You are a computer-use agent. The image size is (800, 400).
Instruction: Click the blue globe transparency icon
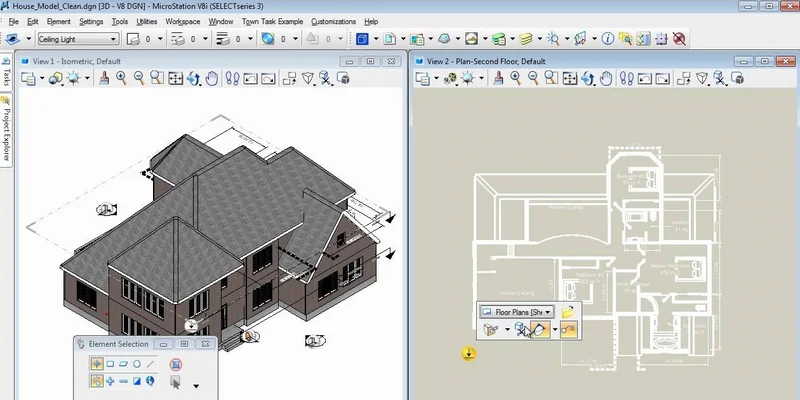pyautogui.click(x=268, y=39)
